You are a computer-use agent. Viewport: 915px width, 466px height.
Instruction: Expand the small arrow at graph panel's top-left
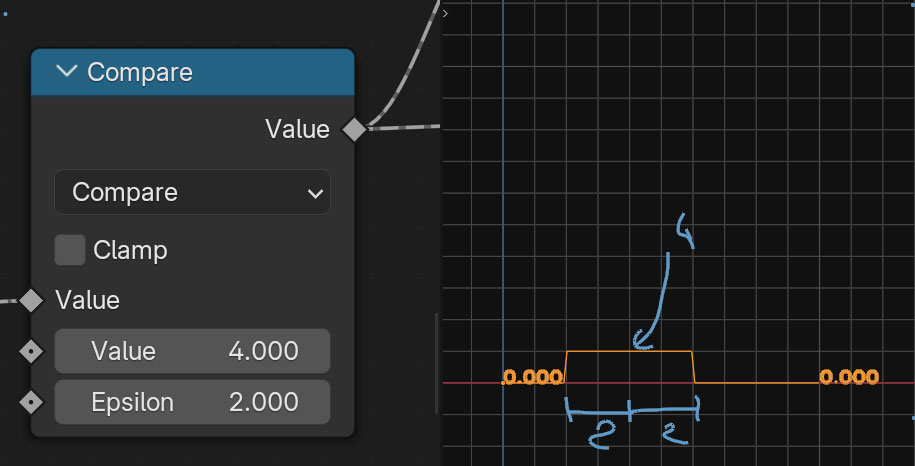coord(445,13)
